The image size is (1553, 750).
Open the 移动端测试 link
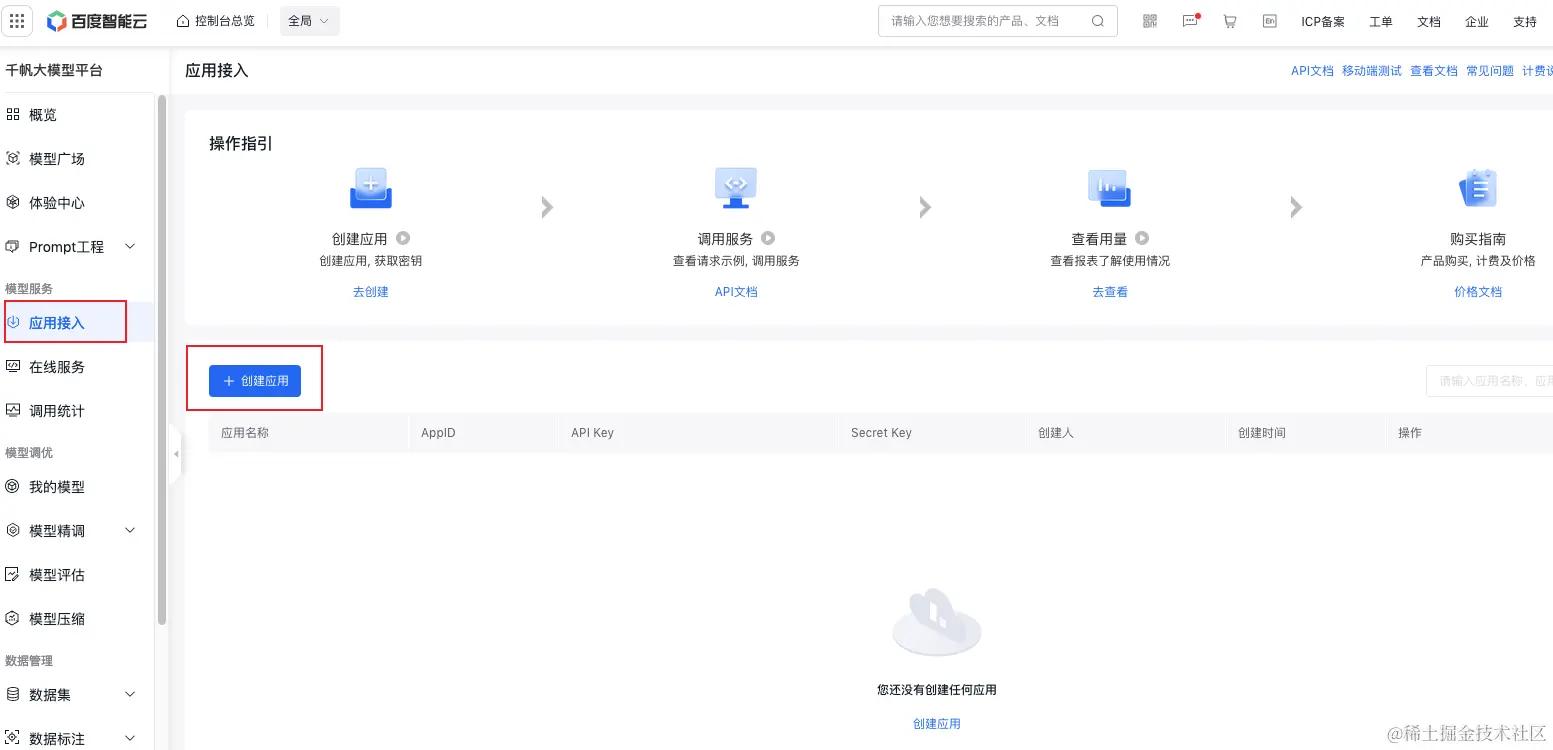pos(1372,71)
